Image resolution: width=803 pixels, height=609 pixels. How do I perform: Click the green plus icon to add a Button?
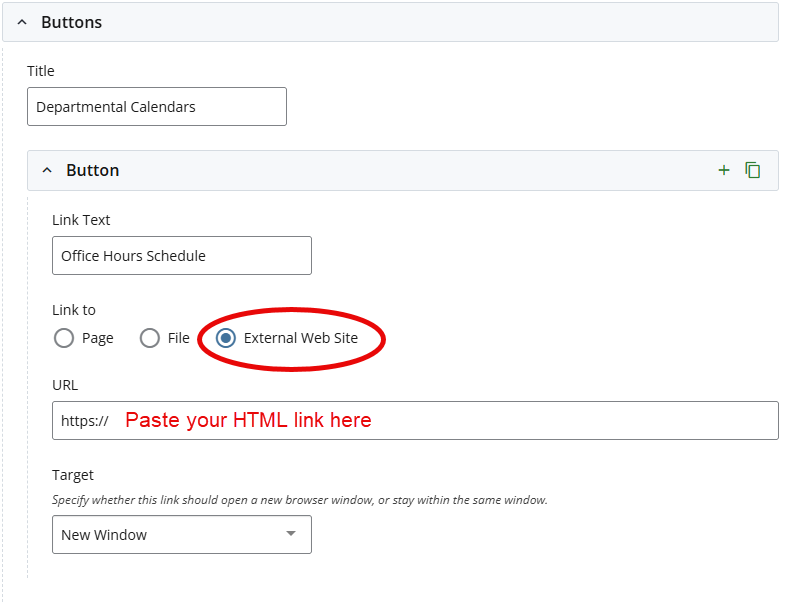724,171
